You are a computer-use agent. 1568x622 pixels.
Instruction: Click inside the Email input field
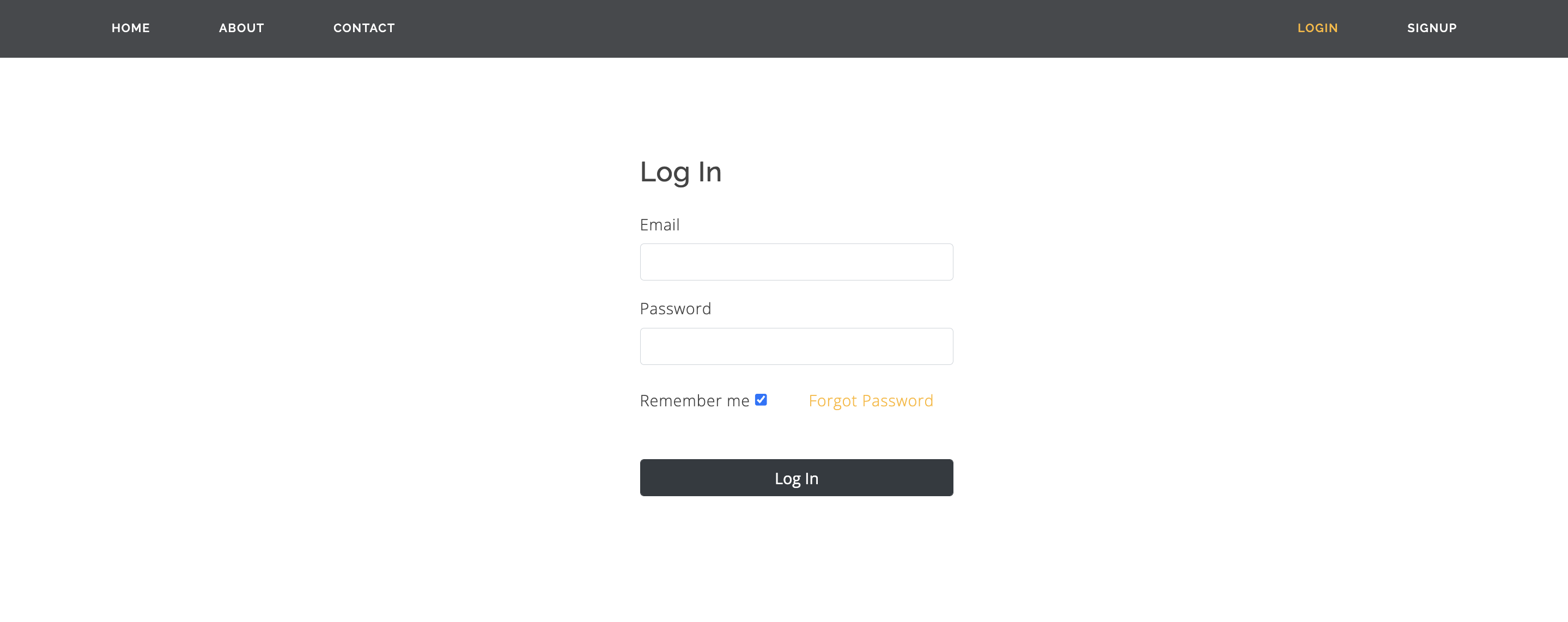pos(796,261)
